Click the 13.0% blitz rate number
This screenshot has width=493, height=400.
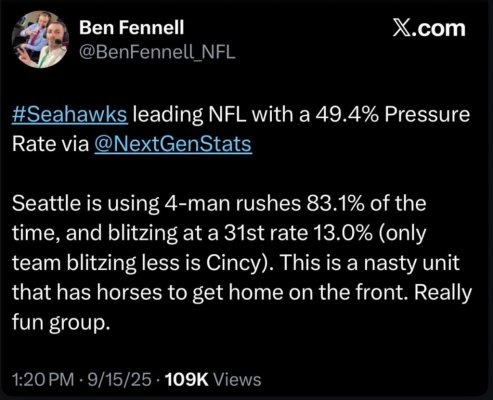343,233
